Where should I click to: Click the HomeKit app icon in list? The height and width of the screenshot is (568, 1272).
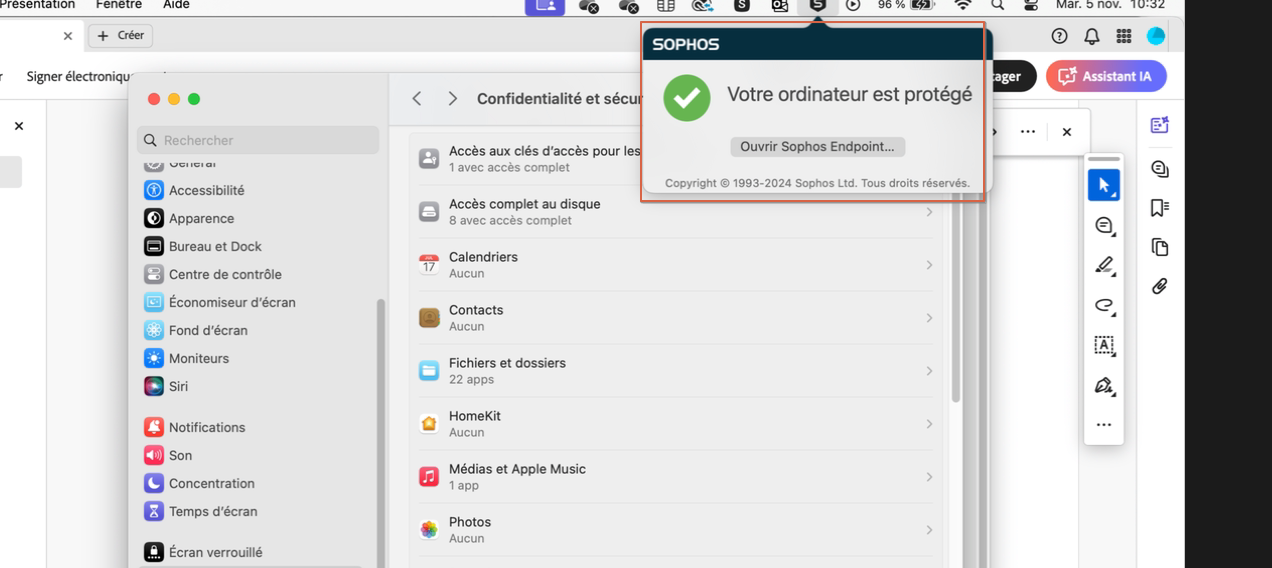click(x=429, y=424)
